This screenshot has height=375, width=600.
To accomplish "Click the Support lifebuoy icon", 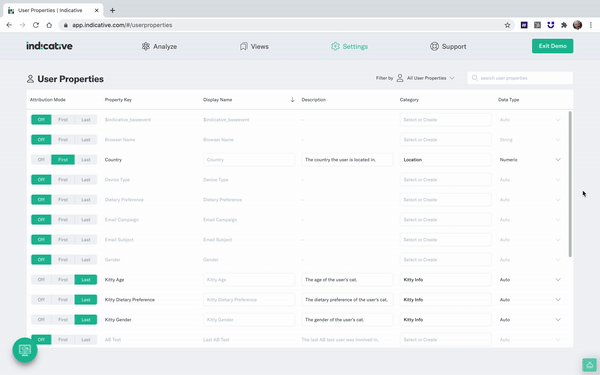I will 434,46.
